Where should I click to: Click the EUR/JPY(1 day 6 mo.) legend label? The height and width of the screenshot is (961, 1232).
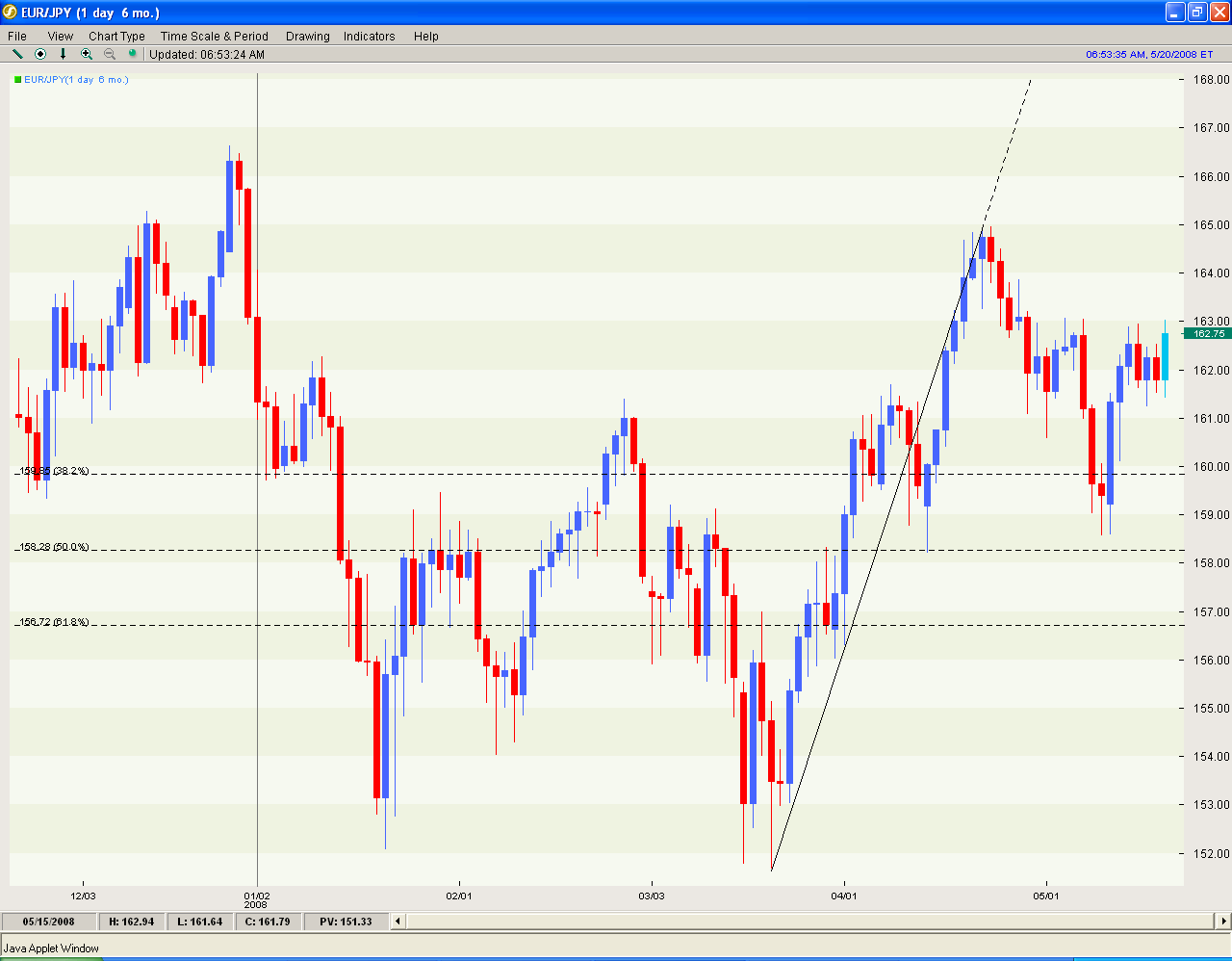coord(76,80)
